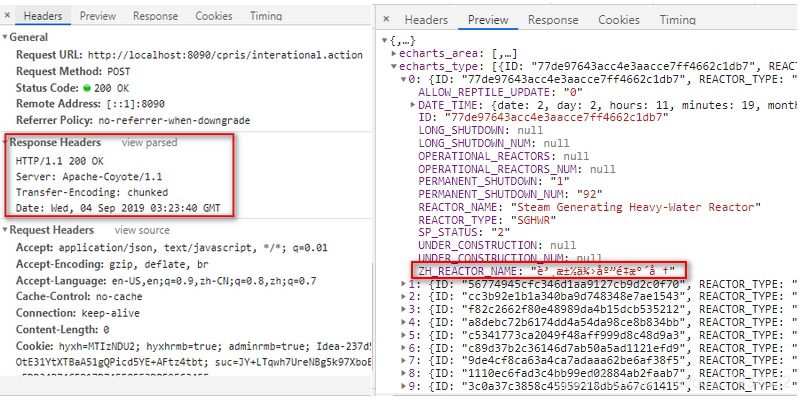Expand item 2 with ID cc3b92e1

point(404,296)
